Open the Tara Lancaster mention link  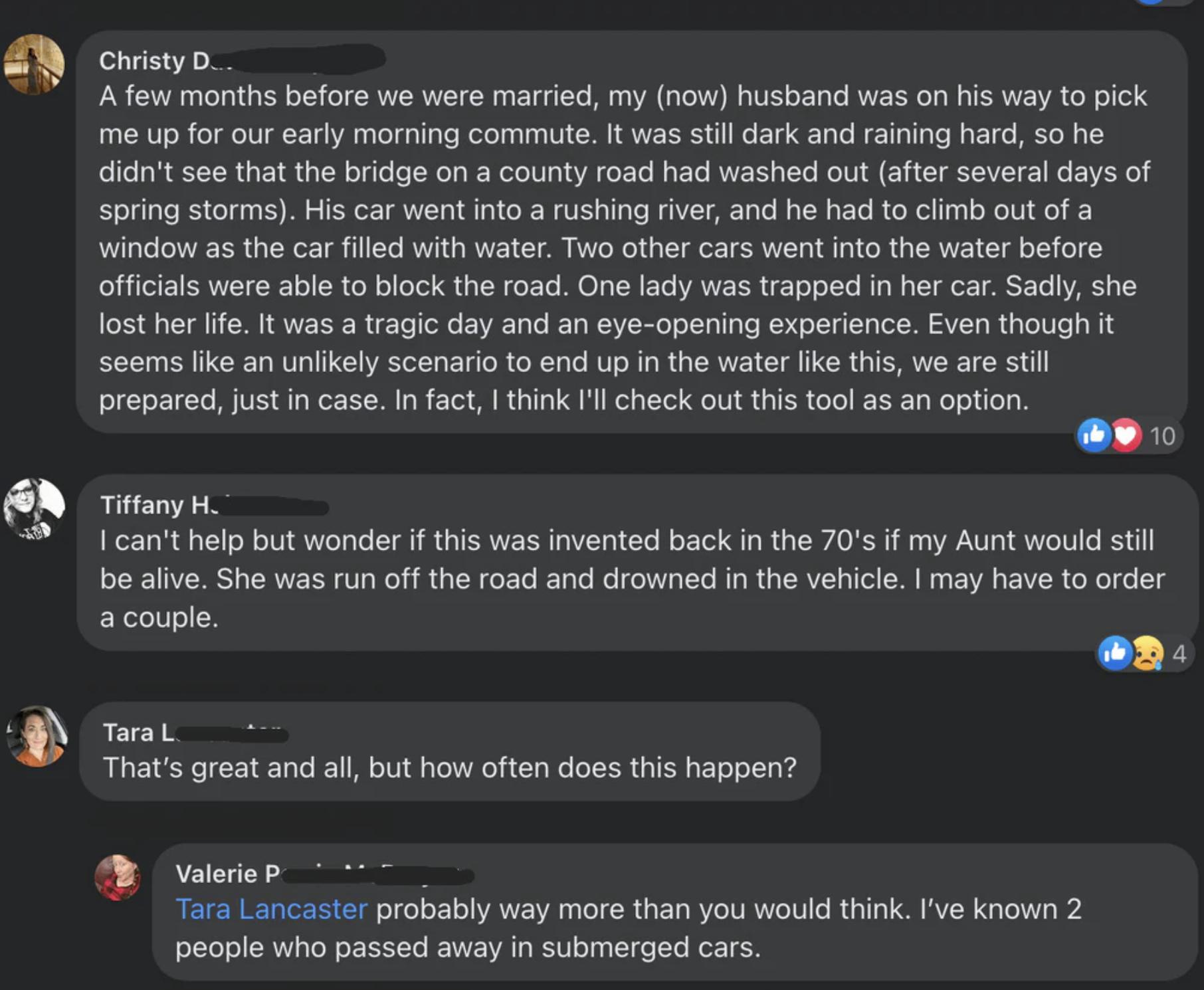click(x=271, y=909)
